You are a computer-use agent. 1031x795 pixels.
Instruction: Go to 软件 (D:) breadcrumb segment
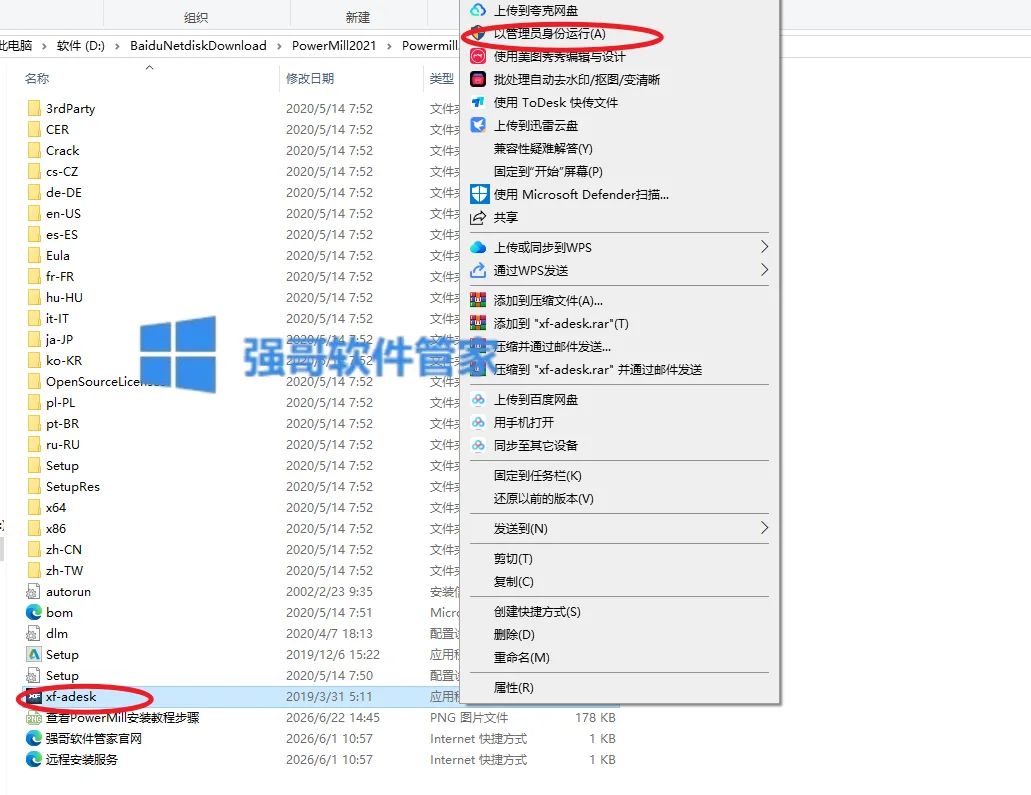[x=81, y=46]
